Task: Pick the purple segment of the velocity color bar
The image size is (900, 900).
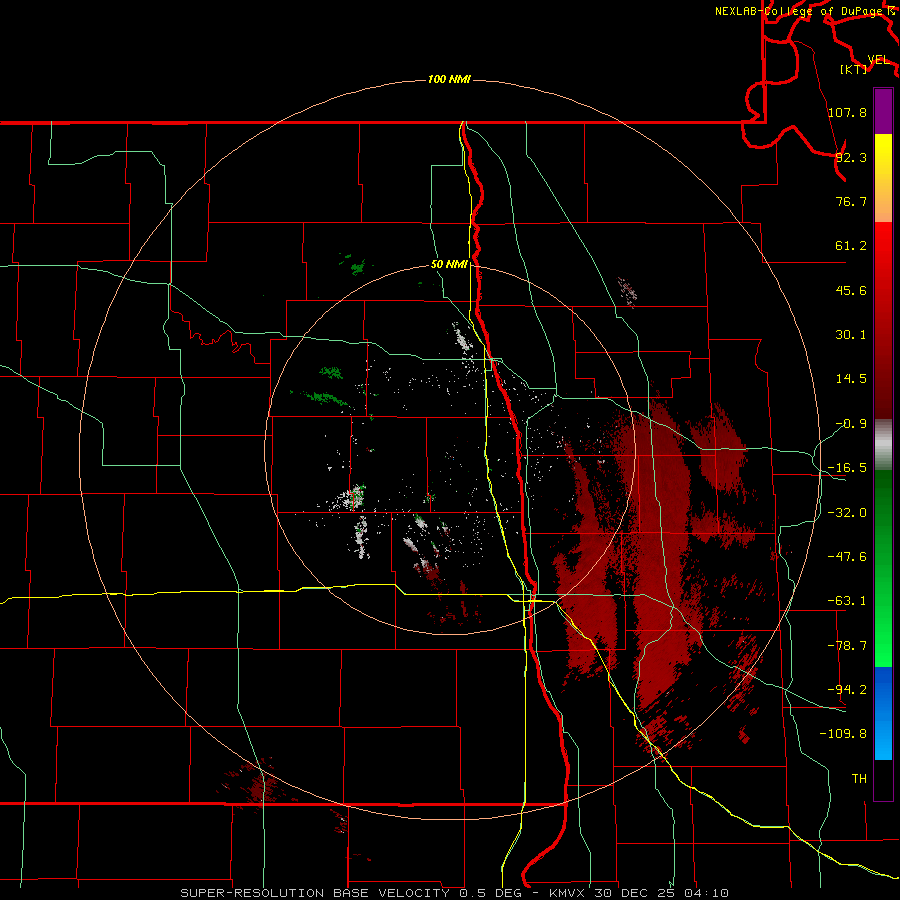Action: point(883,111)
